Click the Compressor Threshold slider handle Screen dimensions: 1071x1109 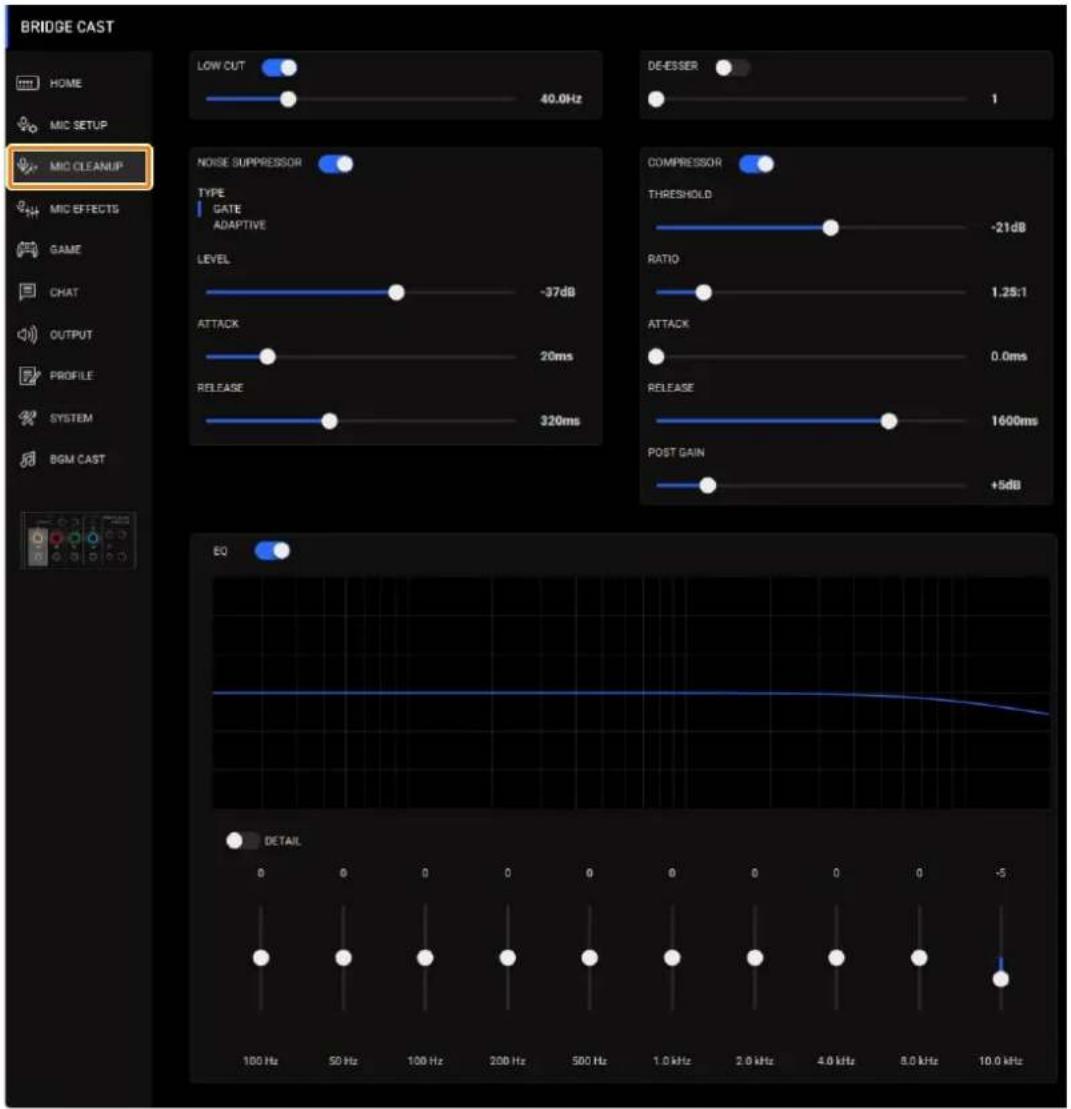pos(831,228)
